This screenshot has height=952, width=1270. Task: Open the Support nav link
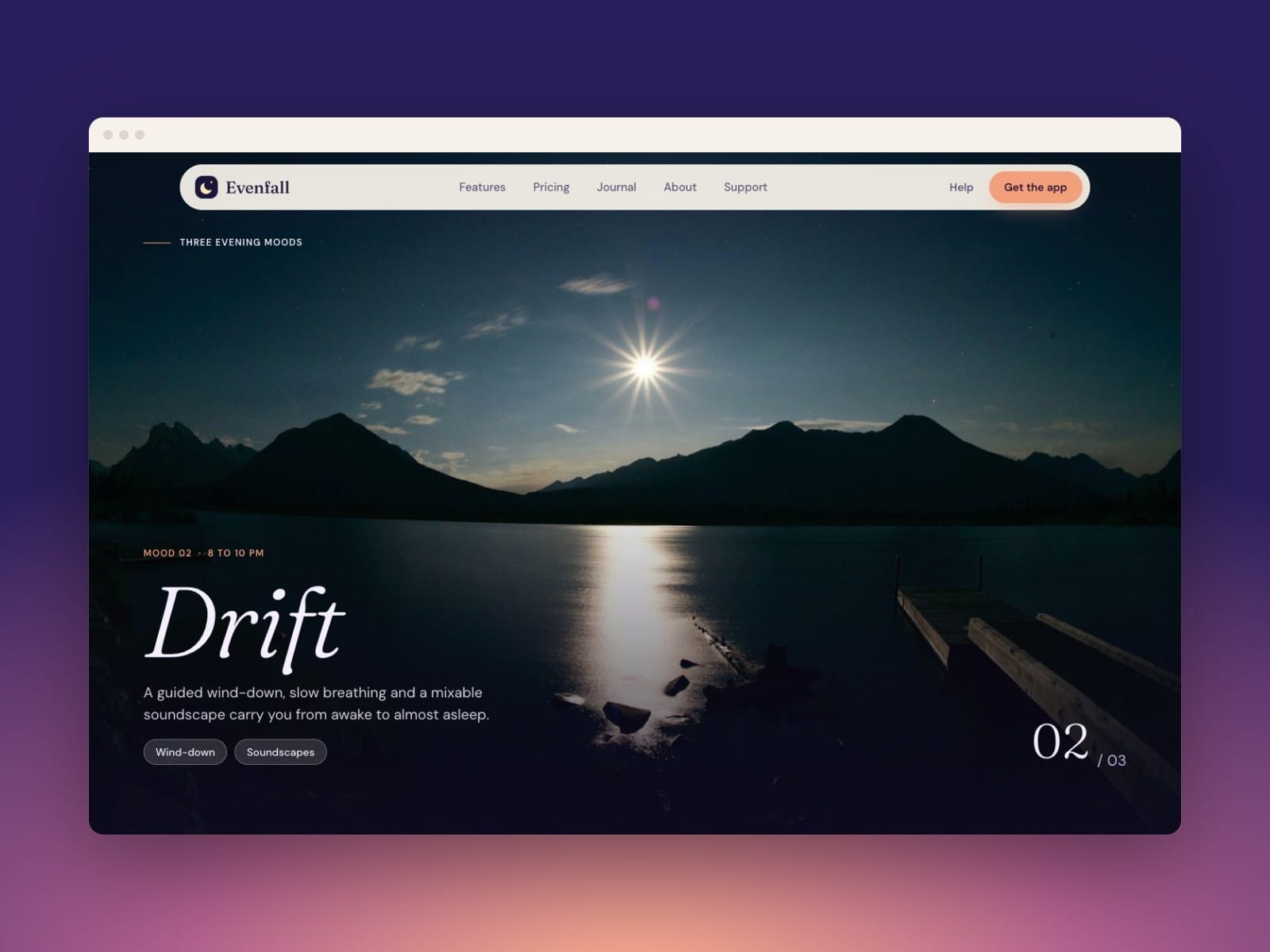tap(745, 187)
